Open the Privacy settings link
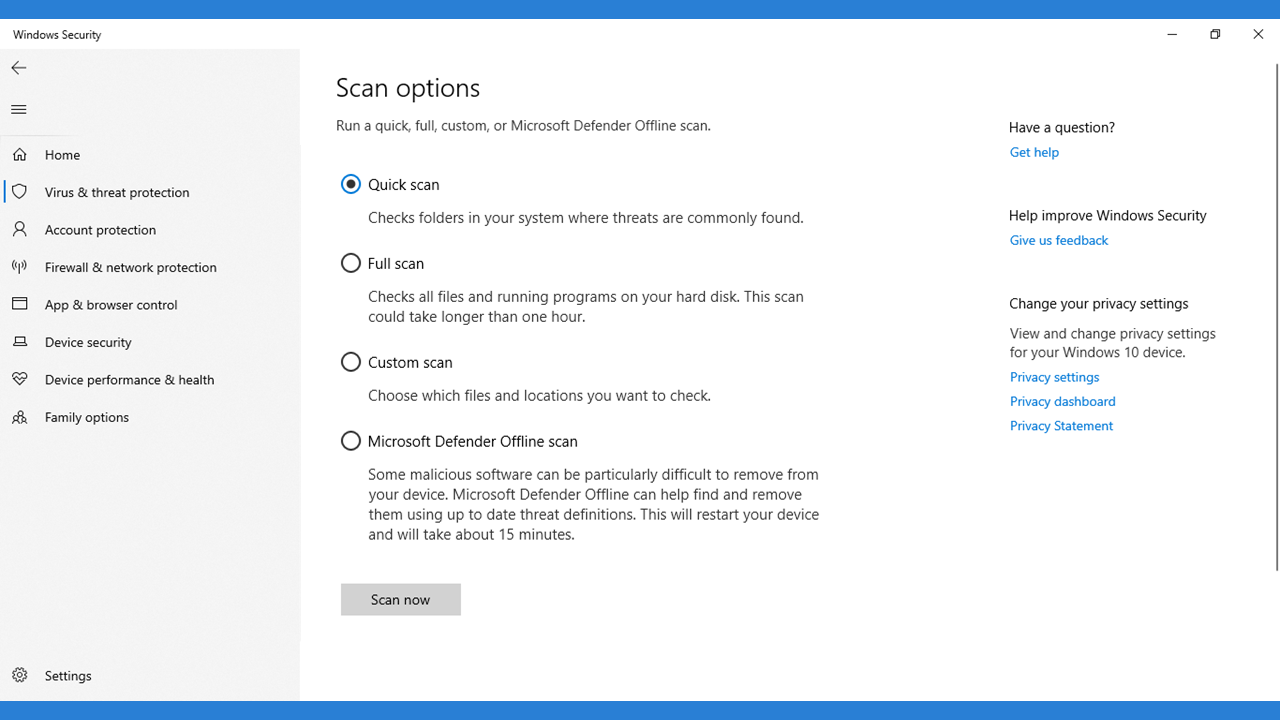This screenshot has width=1280, height=720. [1054, 377]
